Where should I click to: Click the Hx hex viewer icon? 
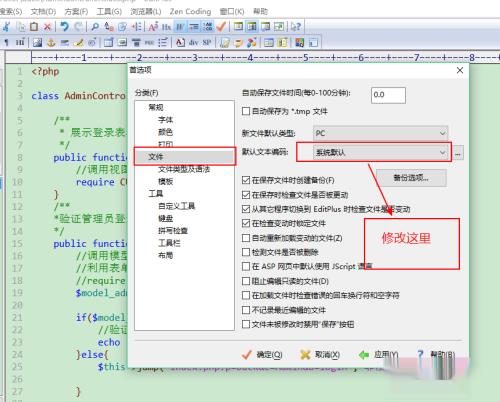(166, 26)
